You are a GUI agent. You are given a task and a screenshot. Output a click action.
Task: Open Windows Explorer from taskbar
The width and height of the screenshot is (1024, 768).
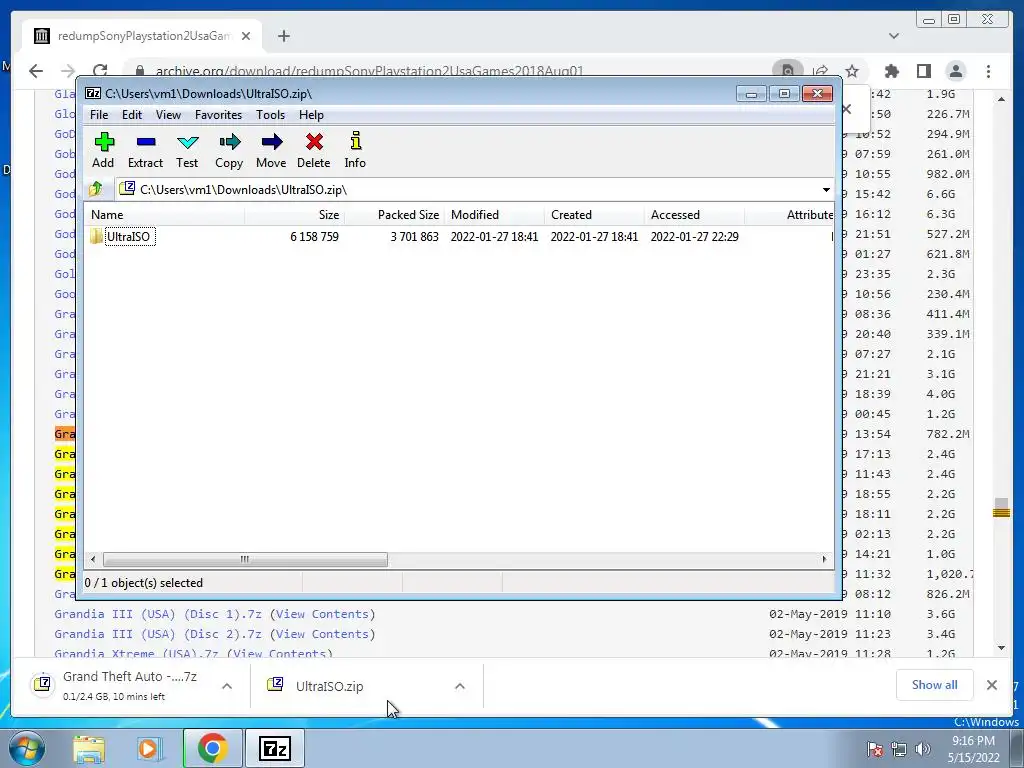89,749
